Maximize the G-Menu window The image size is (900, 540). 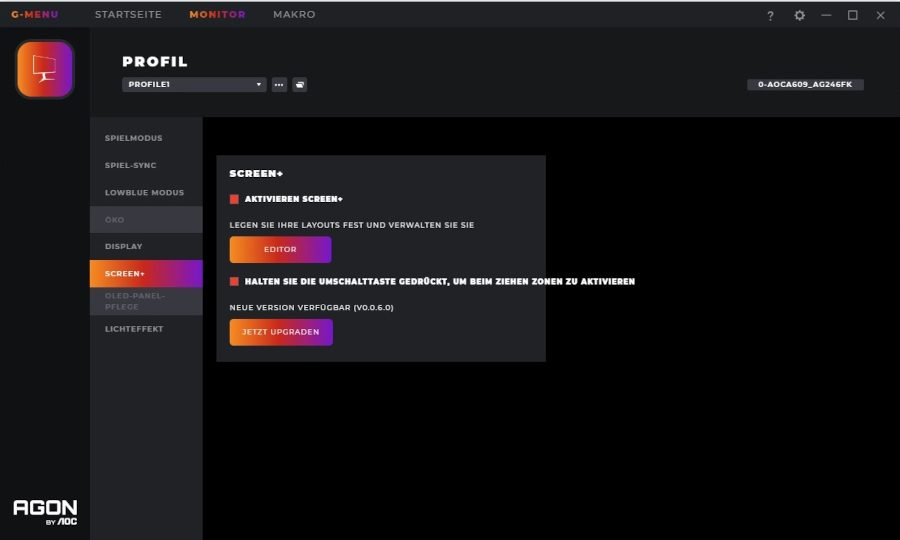(x=853, y=15)
